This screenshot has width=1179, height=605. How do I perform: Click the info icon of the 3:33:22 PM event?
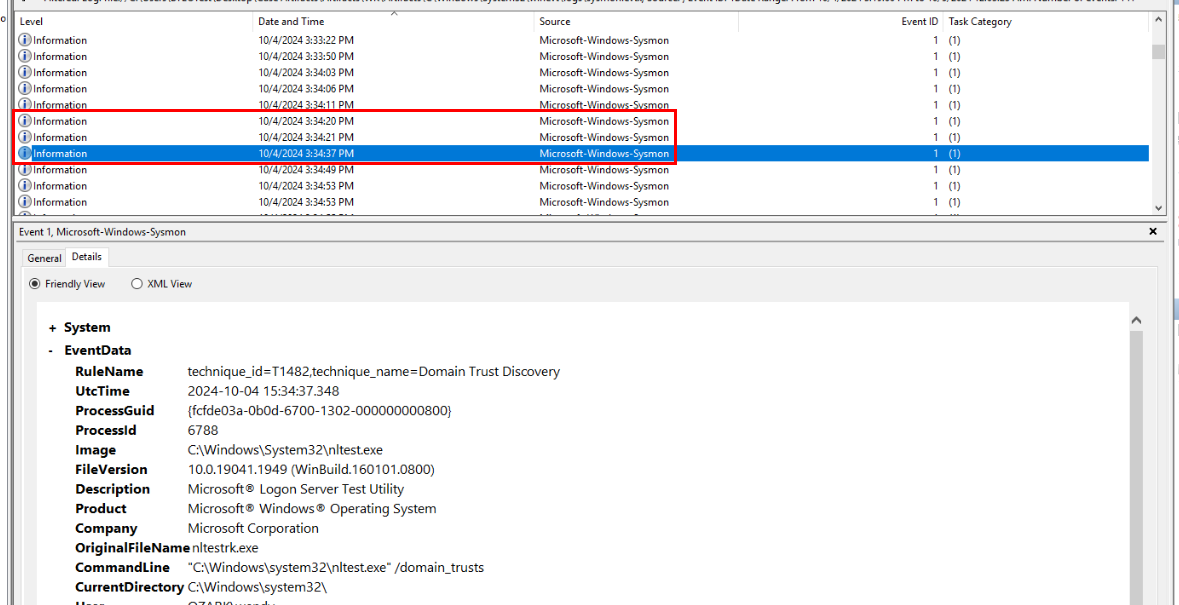coord(25,40)
